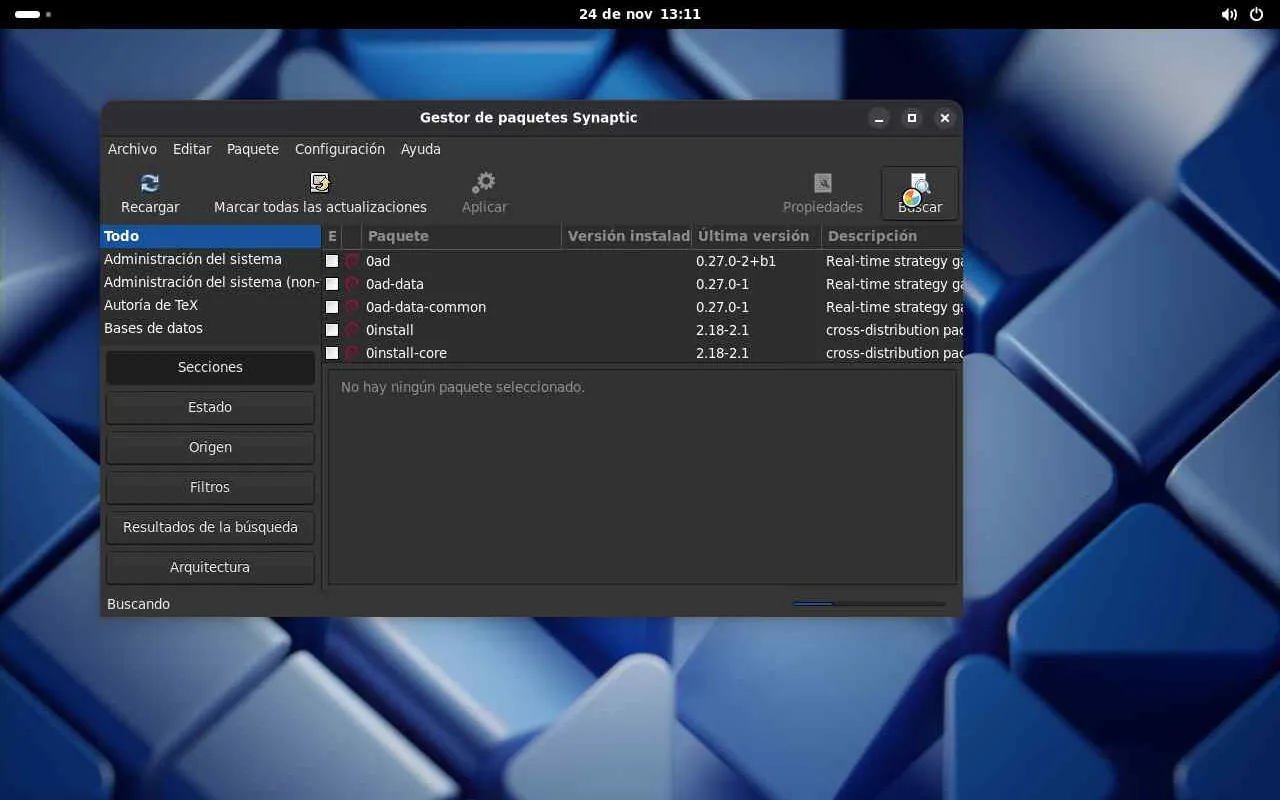
Task: Open the clock showing 24 de nov 13:11
Action: pyautogui.click(x=640, y=15)
